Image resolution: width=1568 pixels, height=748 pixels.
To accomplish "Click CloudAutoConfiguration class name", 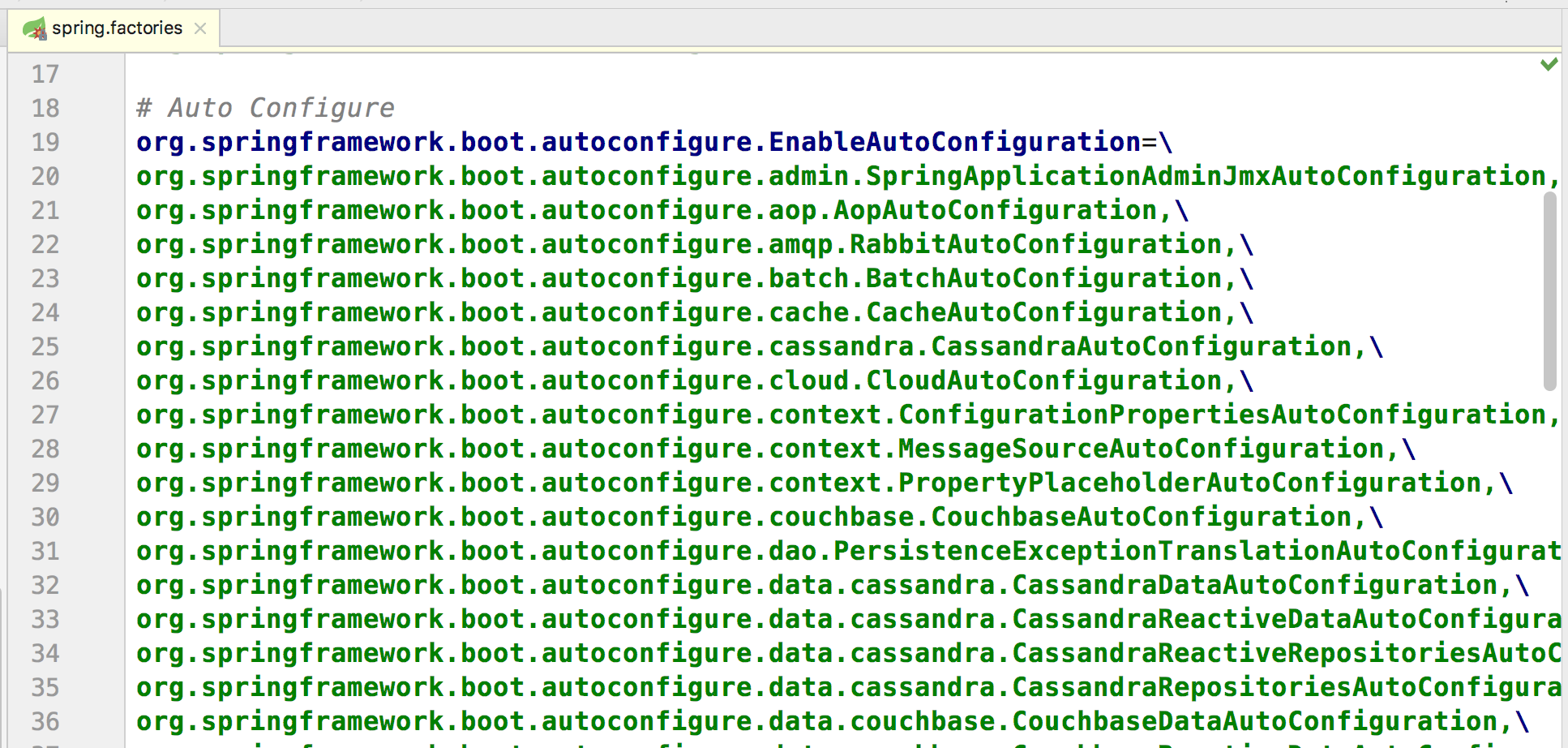I will click(x=1044, y=380).
